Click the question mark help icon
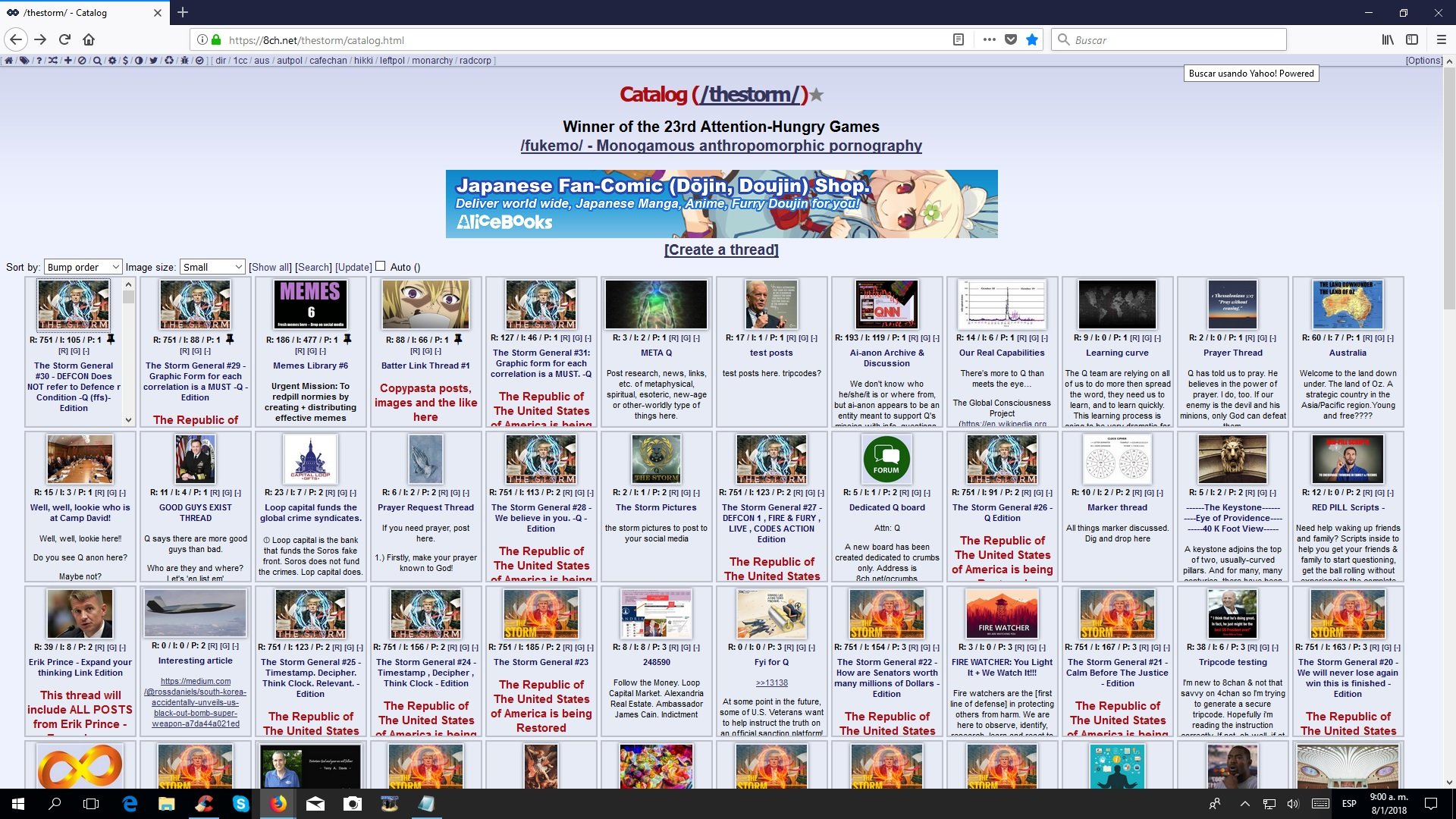Screen dimensions: 1456x819 click(x=39, y=61)
